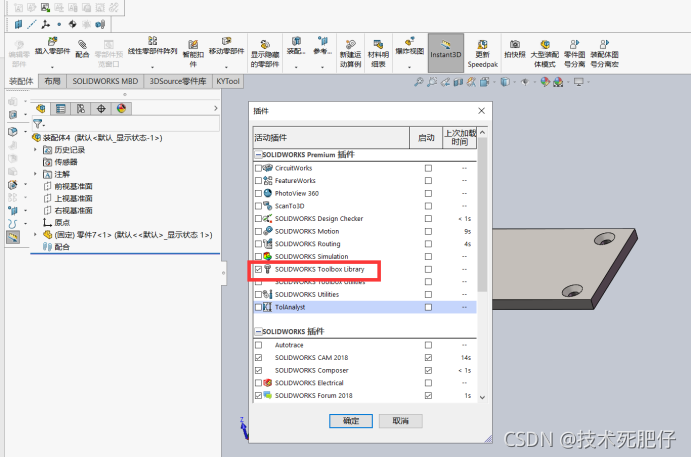Click the 启动 column header
This screenshot has width=692, height=458.
tap(426, 138)
